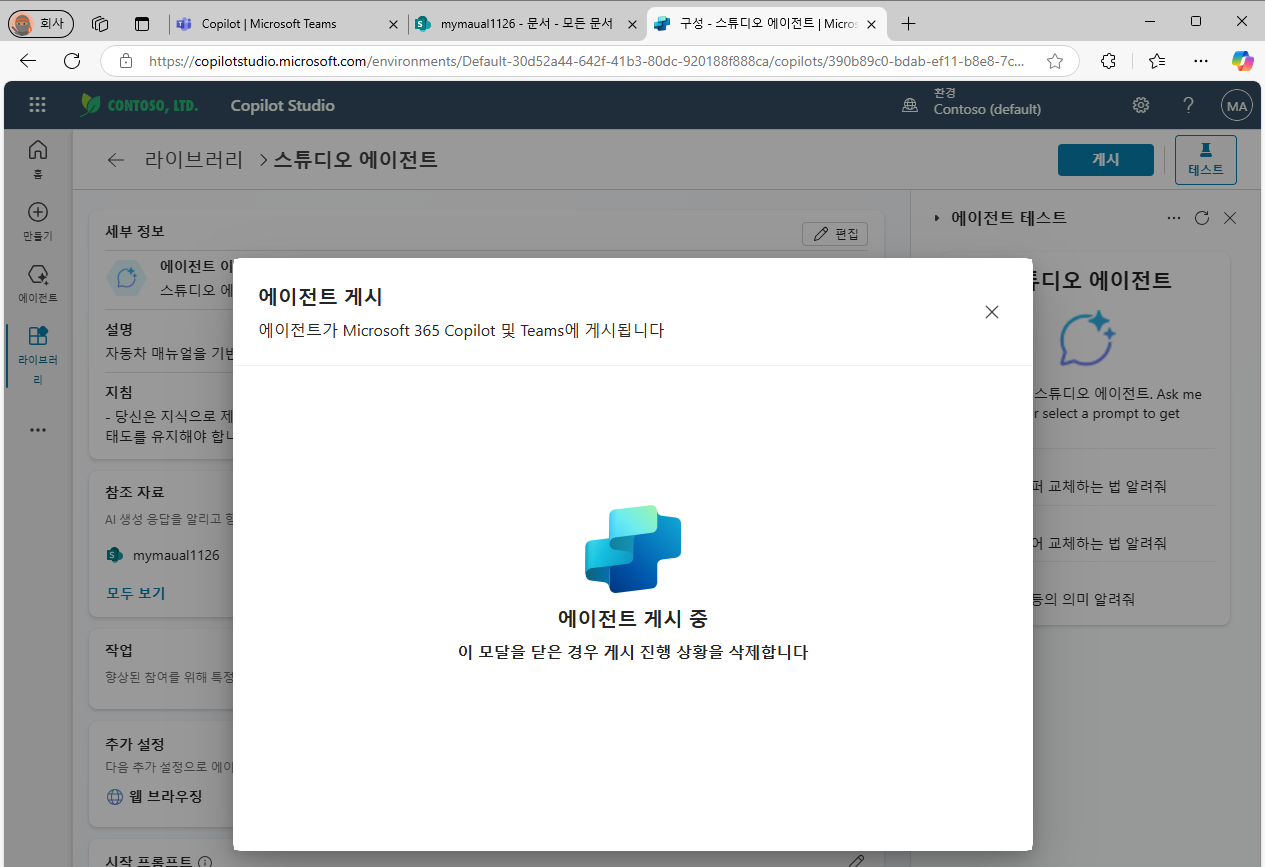
Task: Open the Copilot icon in the Edge toolbar
Action: pos(1242,61)
